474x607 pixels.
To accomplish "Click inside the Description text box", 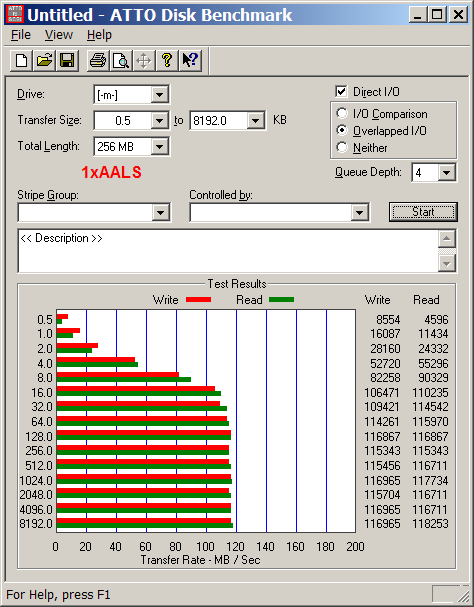I will pyautogui.click(x=228, y=251).
